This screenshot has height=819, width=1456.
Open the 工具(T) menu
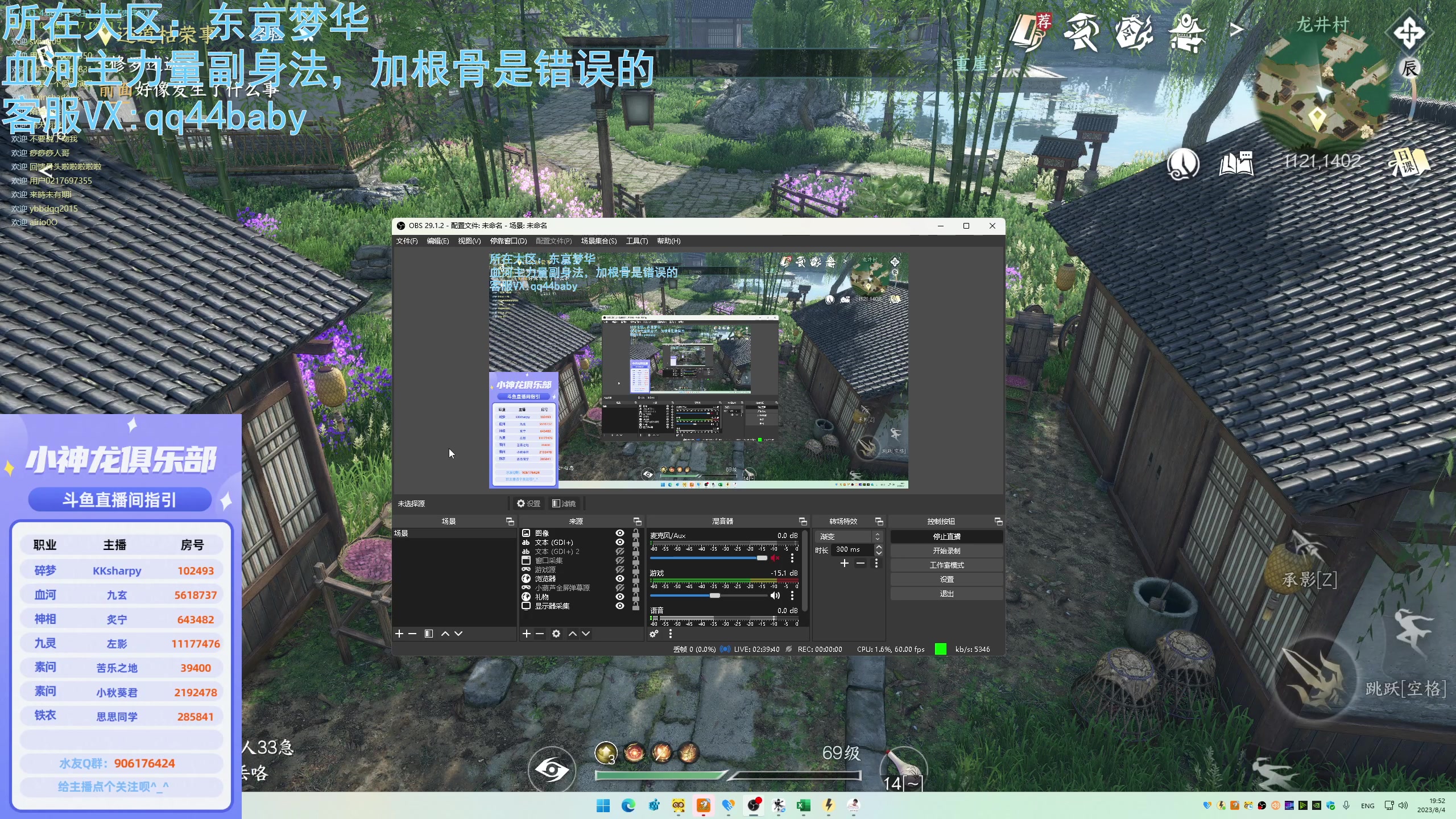pos(637,241)
